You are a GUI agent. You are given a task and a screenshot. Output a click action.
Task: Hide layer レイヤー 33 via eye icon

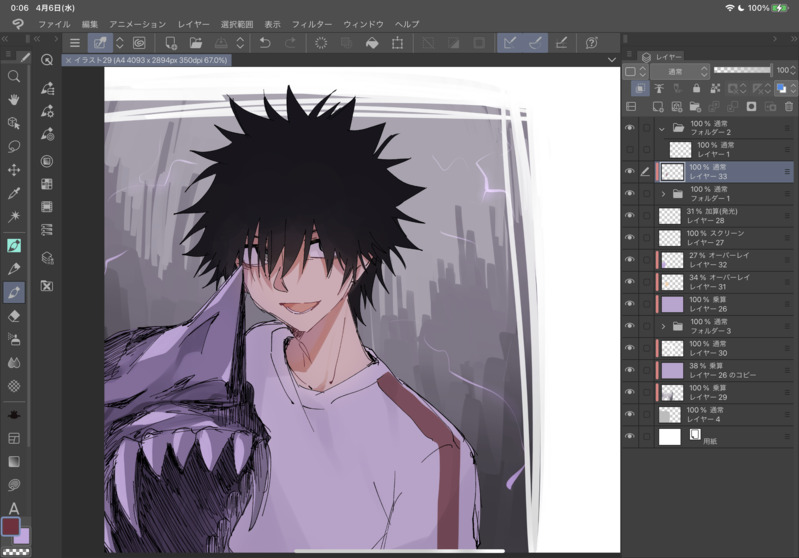[x=630, y=172]
